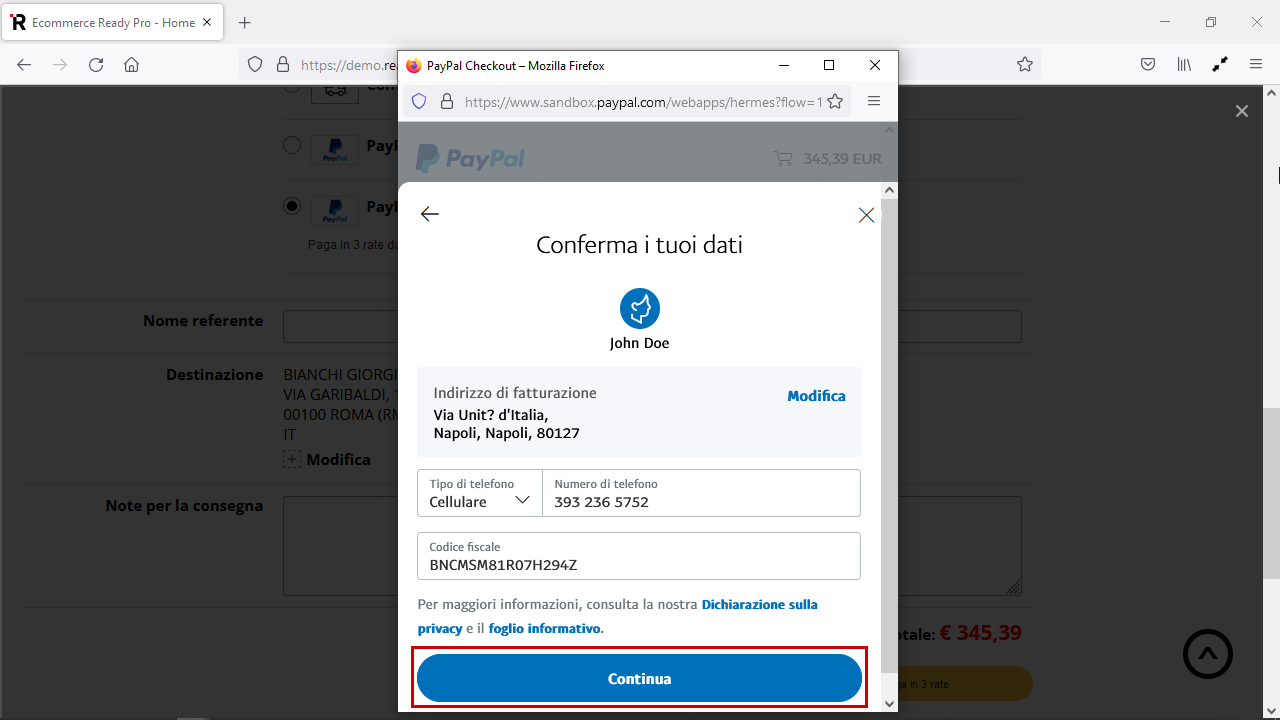Click the Continua button
Image resolution: width=1280 pixels, height=720 pixels.
coord(639,678)
